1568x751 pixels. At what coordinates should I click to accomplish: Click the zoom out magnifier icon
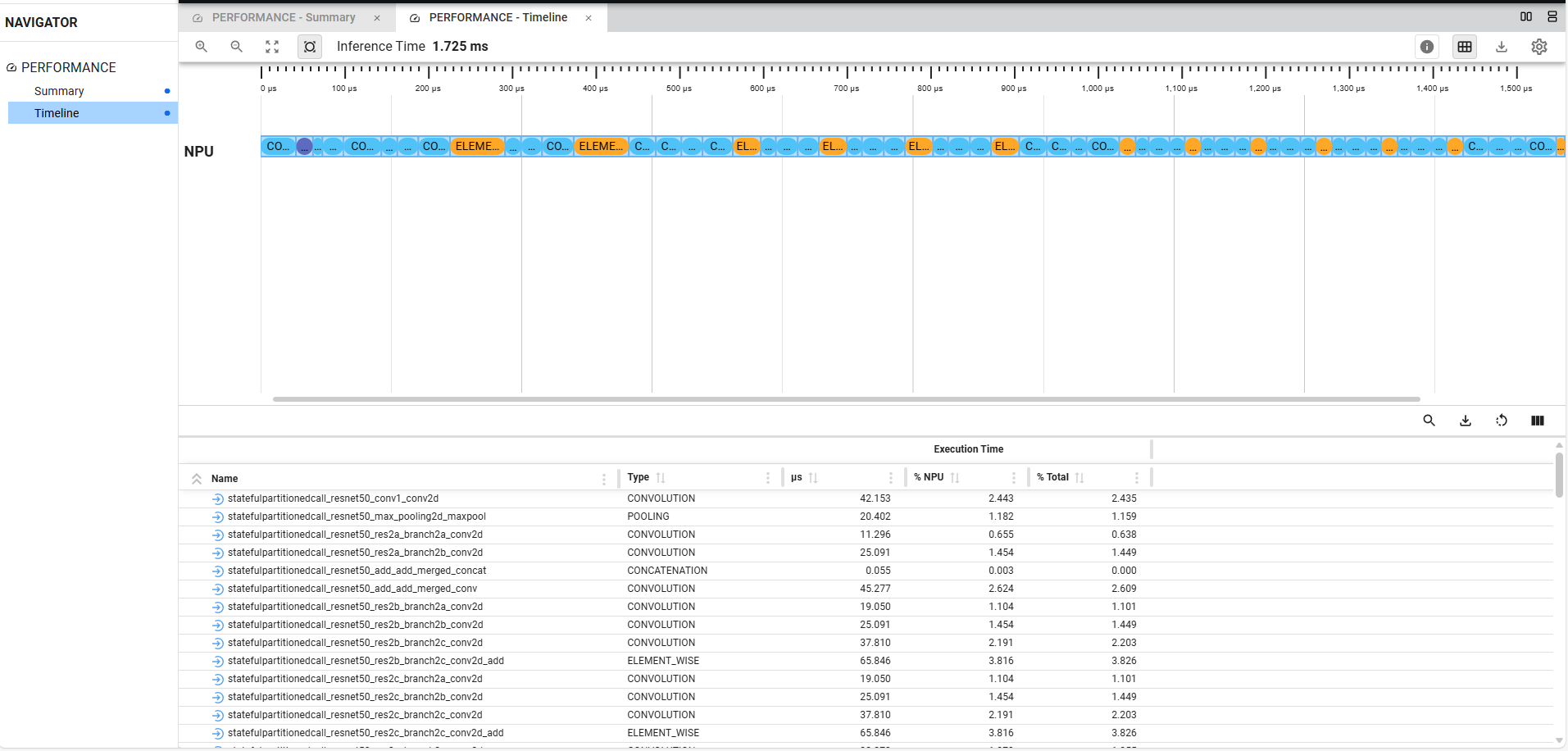(236, 47)
